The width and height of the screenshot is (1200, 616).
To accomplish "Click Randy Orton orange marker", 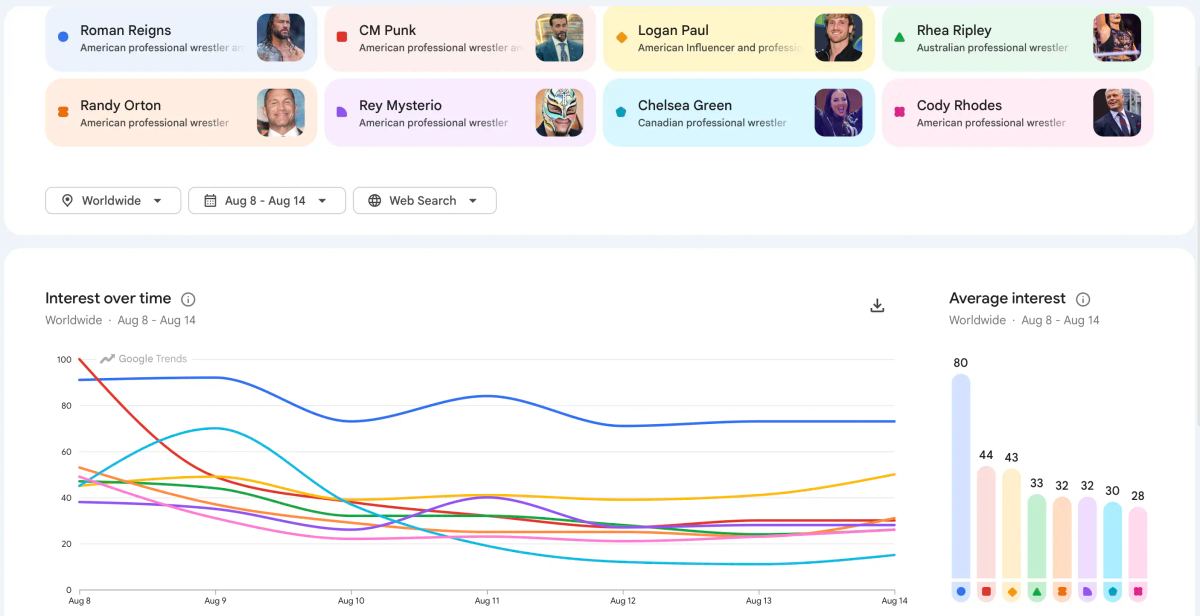I will point(63,112).
